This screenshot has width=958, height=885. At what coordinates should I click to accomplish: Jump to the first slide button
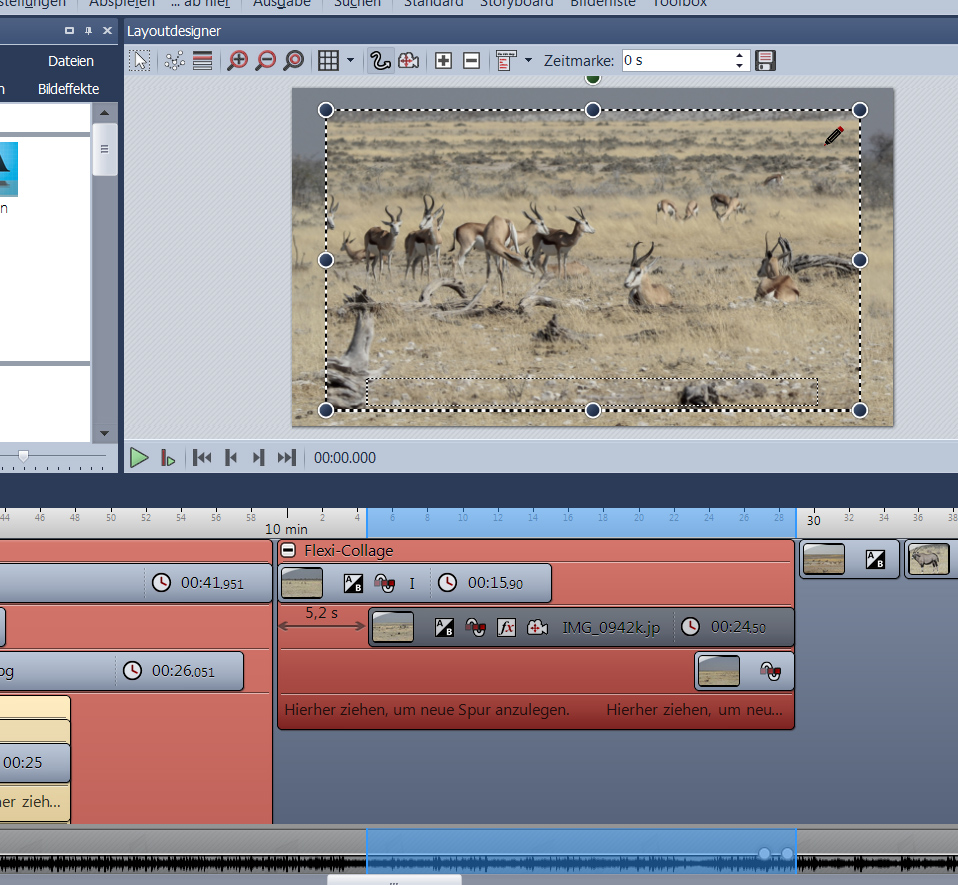202,457
